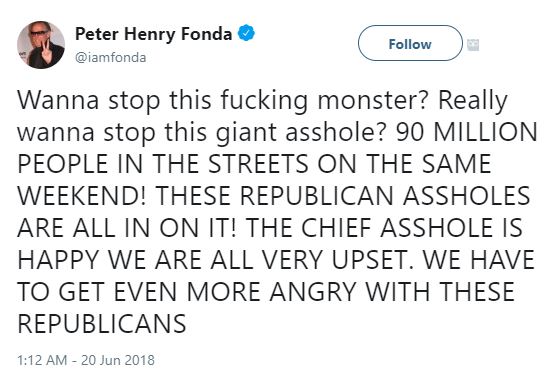
Task: Click the small gray icon beside Follow
Action: pyautogui.click(x=473, y=45)
